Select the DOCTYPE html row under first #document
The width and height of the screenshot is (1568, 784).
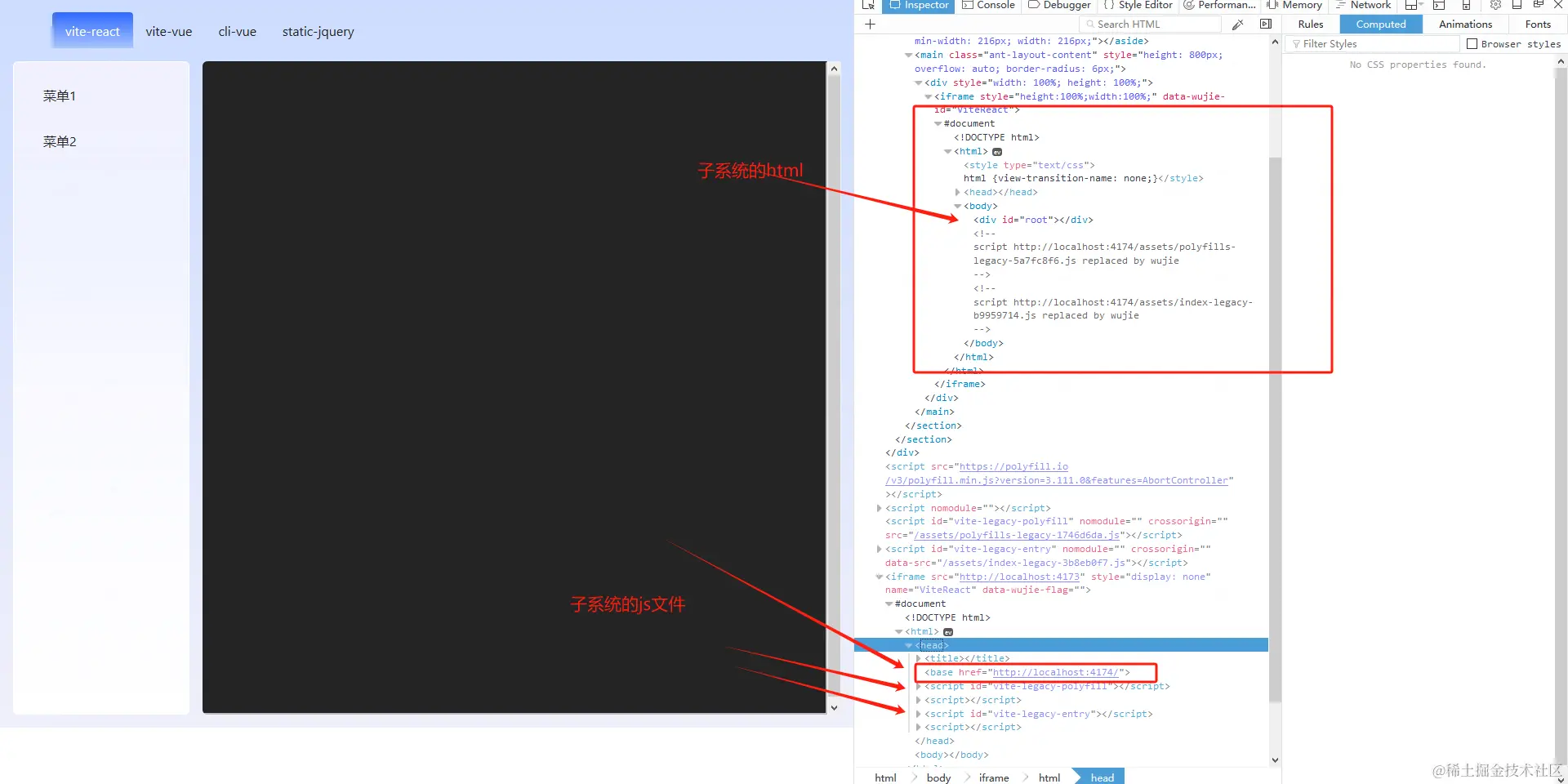pos(996,138)
